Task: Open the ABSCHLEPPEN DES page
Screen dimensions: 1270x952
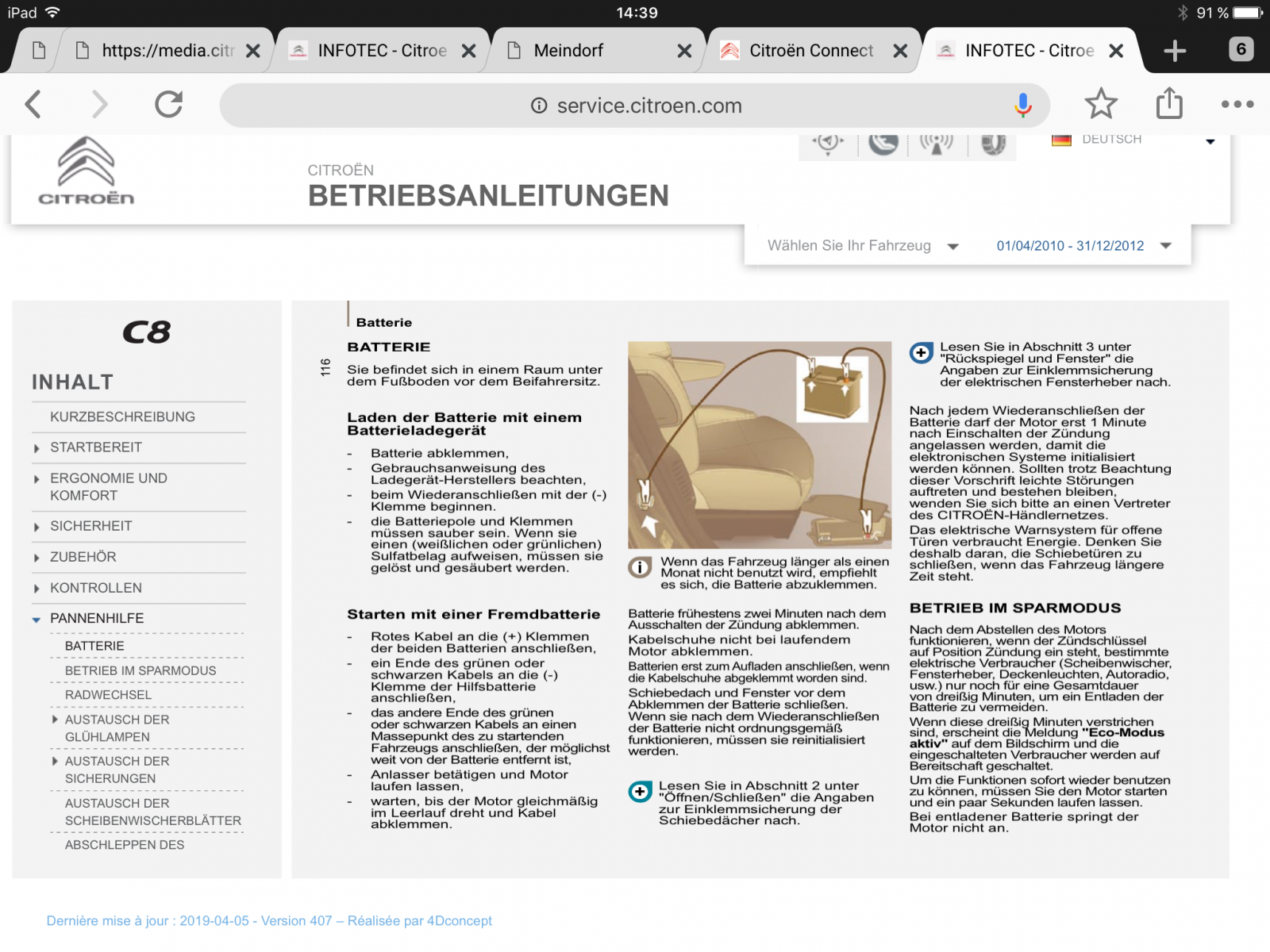Action: pos(125,845)
